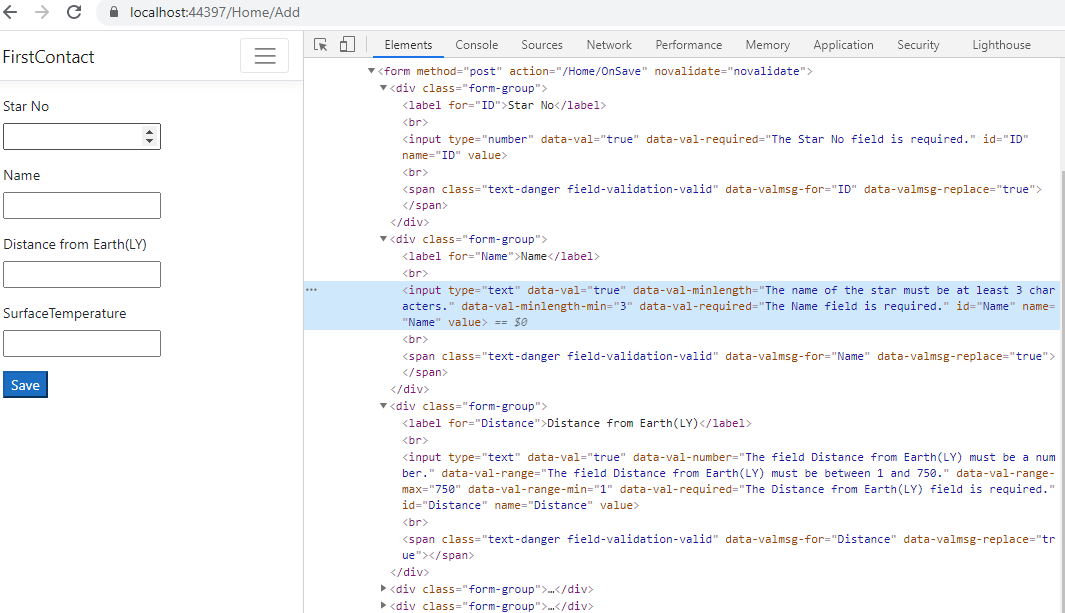Viewport: 1065px width, 613px height.
Task: Click the browser back arrow
Action: 12,13
